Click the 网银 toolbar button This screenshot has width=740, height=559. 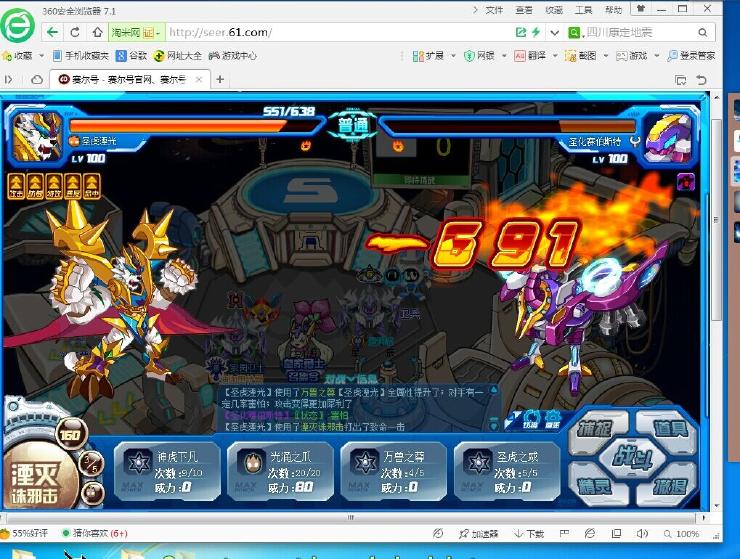[479, 56]
